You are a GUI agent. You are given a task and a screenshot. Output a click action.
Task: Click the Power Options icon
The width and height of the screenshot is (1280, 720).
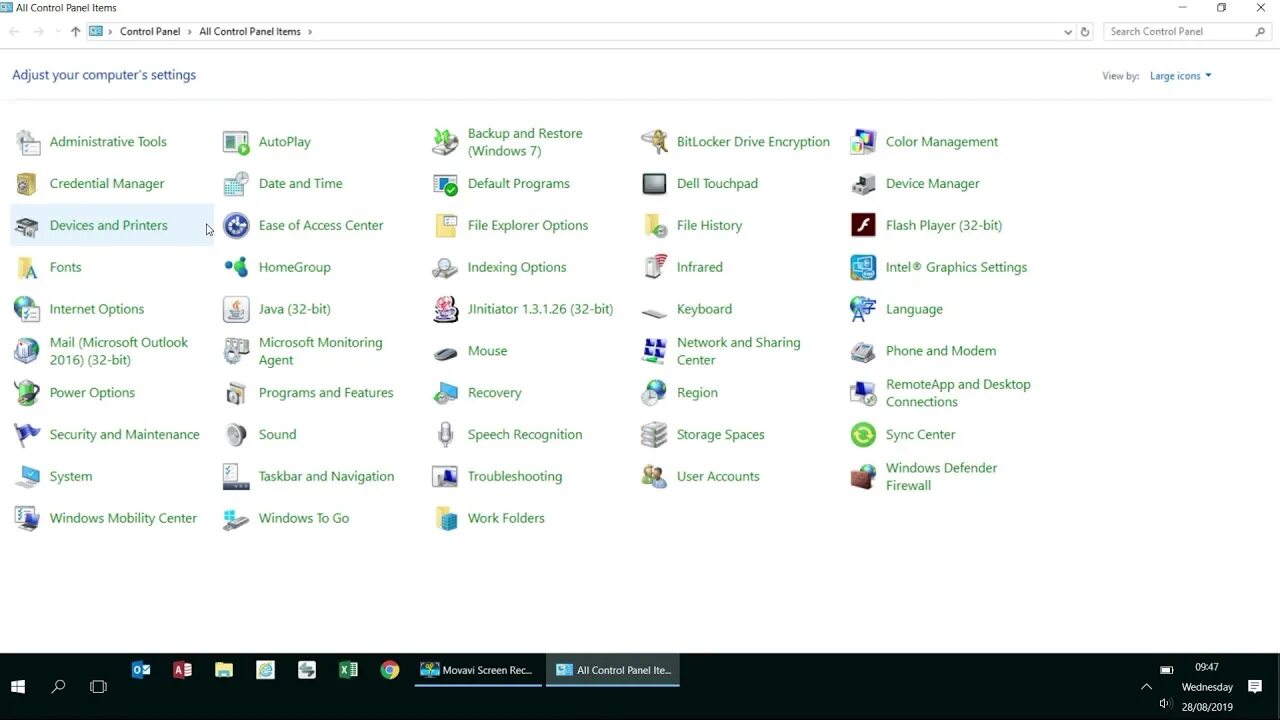pyautogui.click(x=27, y=393)
